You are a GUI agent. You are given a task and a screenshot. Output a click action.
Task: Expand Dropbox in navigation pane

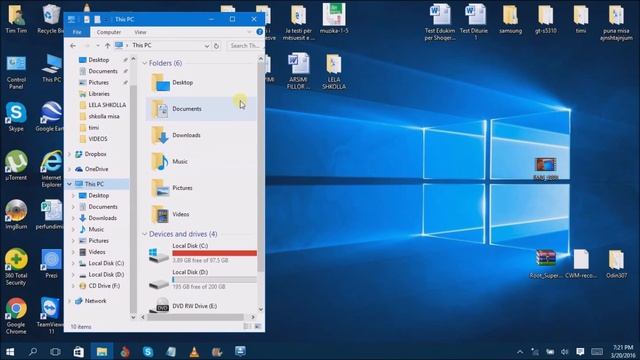click(70, 154)
